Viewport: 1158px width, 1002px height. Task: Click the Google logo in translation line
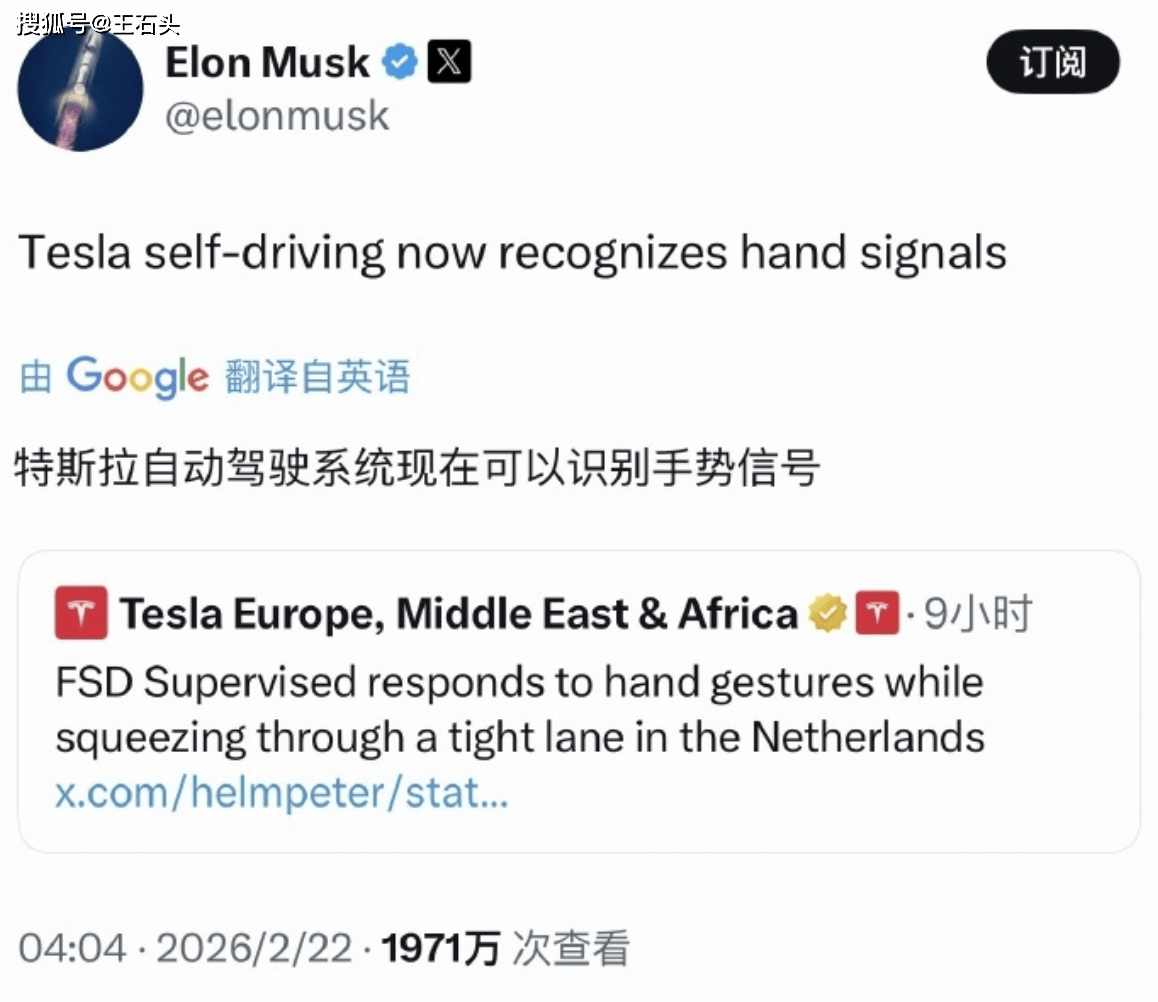click(x=138, y=377)
